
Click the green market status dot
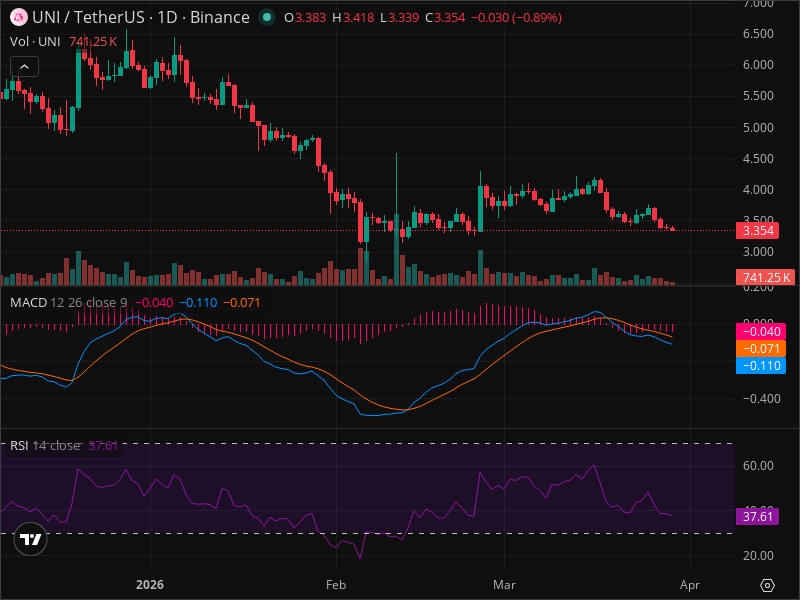pos(266,17)
